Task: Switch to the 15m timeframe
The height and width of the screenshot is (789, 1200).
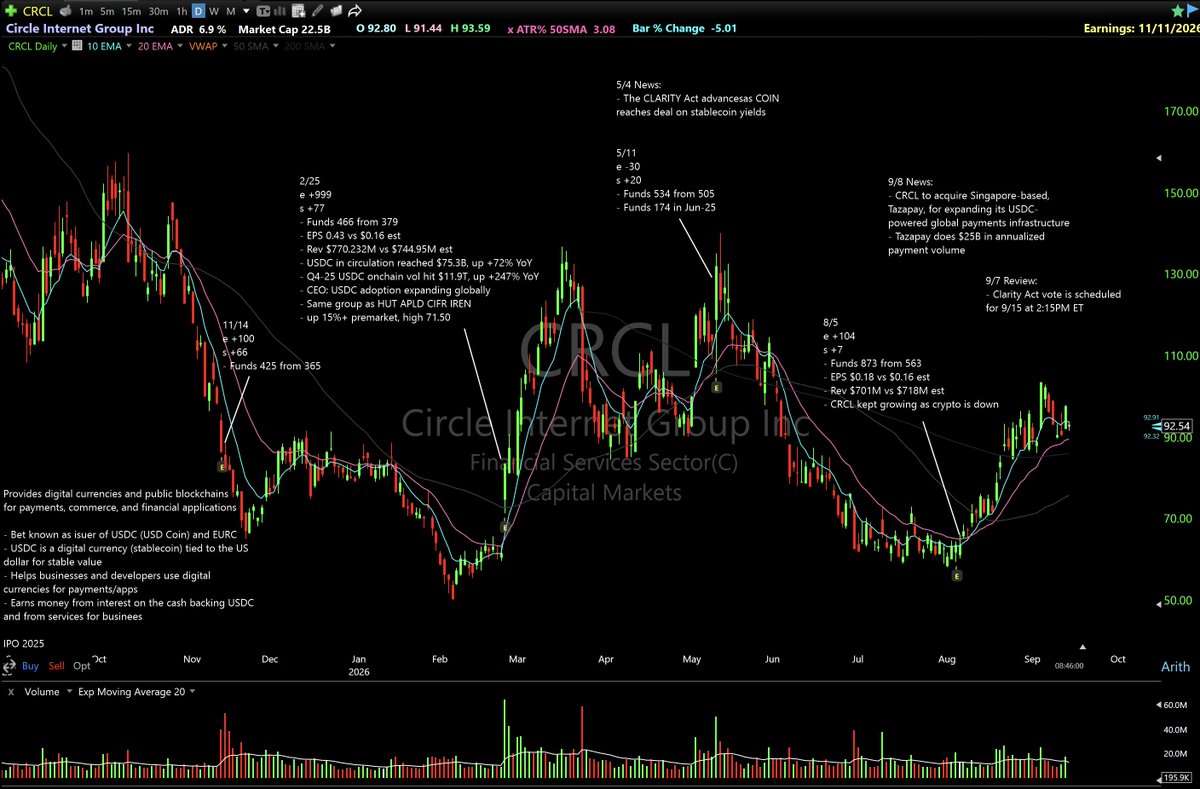Action: pos(131,11)
